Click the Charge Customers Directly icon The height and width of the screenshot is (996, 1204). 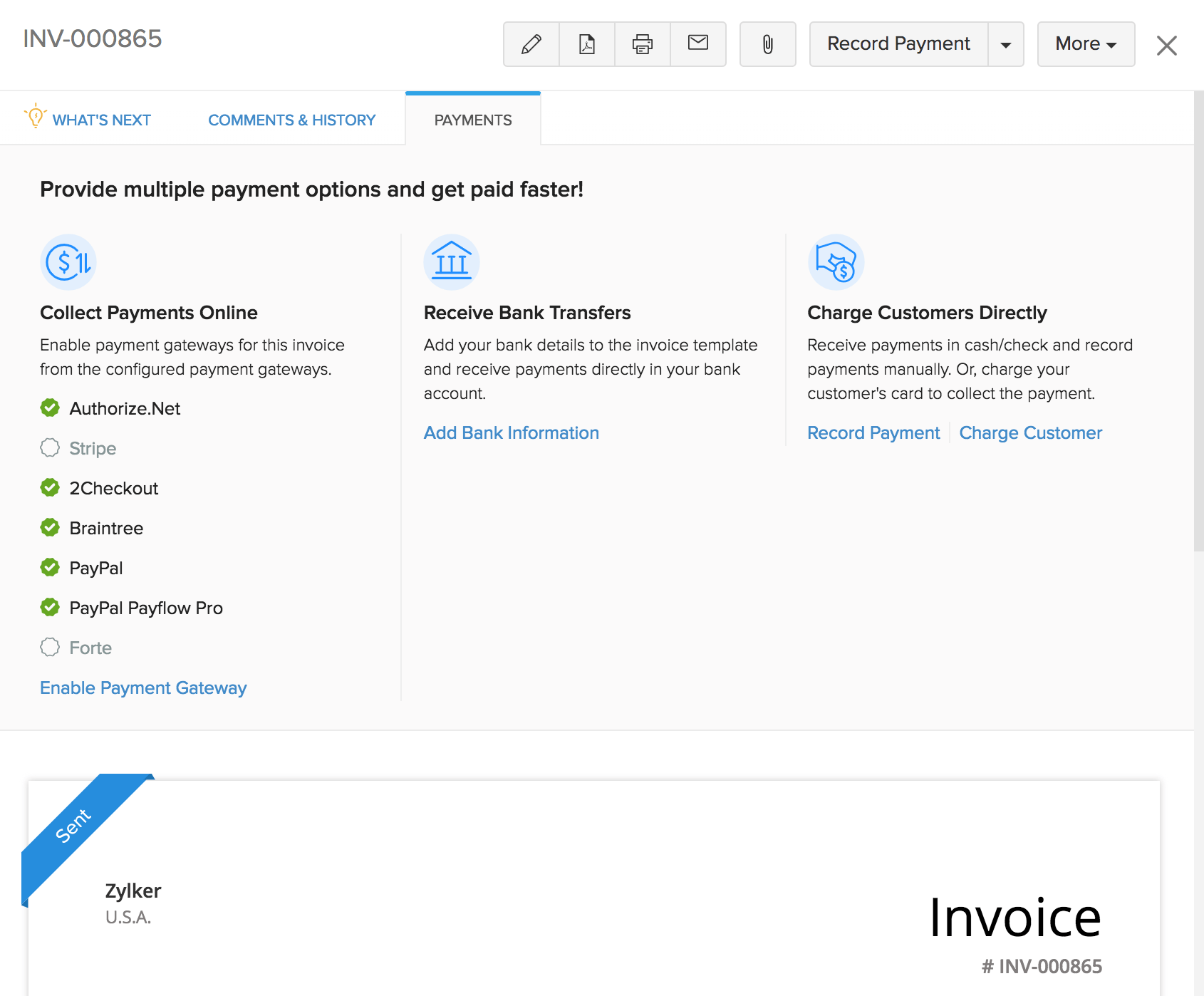pos(836,262)
